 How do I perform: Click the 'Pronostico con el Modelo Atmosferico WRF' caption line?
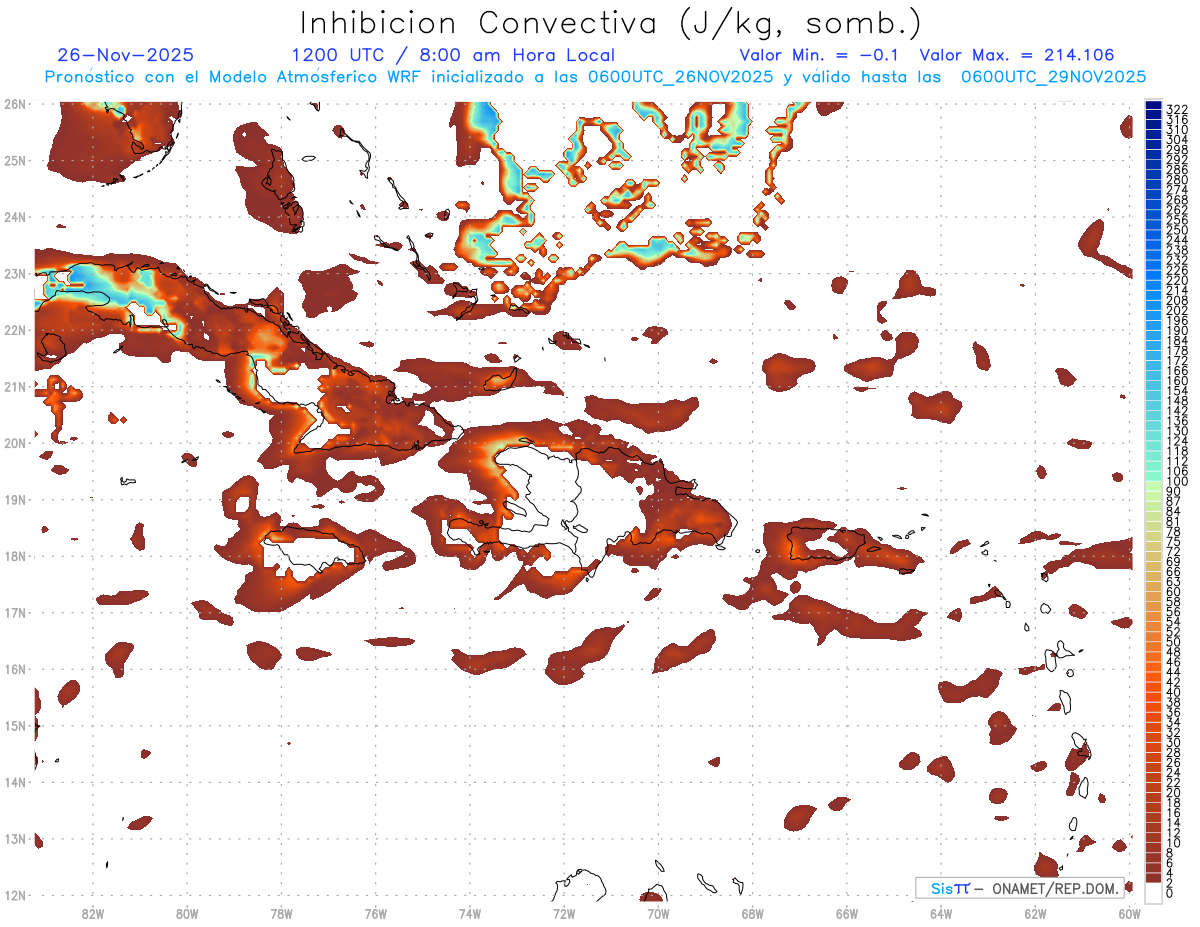(x=596, y=76)
